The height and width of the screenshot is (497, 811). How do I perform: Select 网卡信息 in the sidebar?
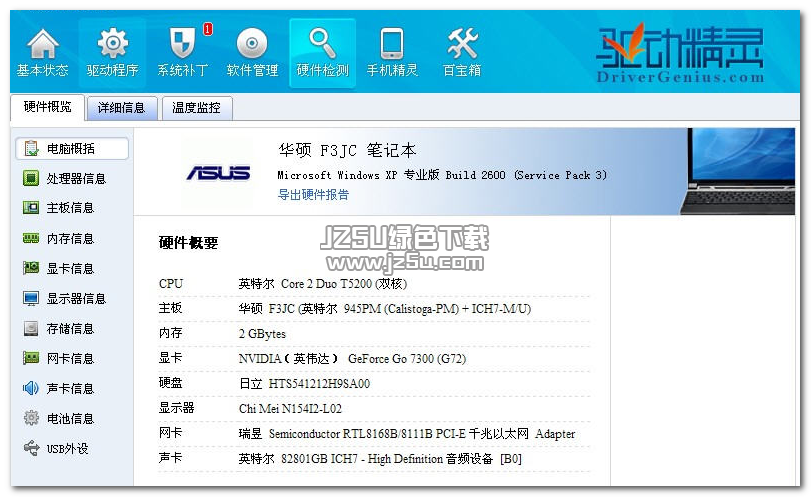pyautogui.click(x=72, y=358)
